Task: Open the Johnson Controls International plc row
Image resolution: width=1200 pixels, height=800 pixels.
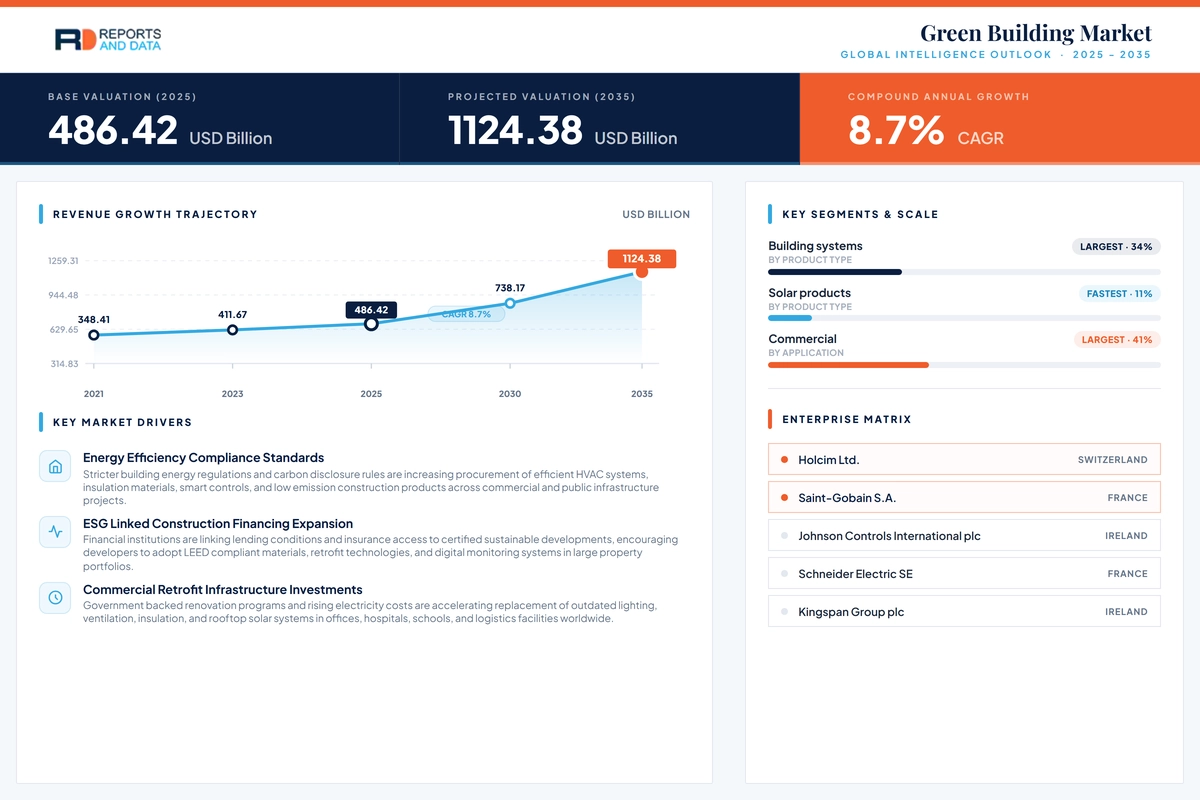Action: tap(964, 536)
